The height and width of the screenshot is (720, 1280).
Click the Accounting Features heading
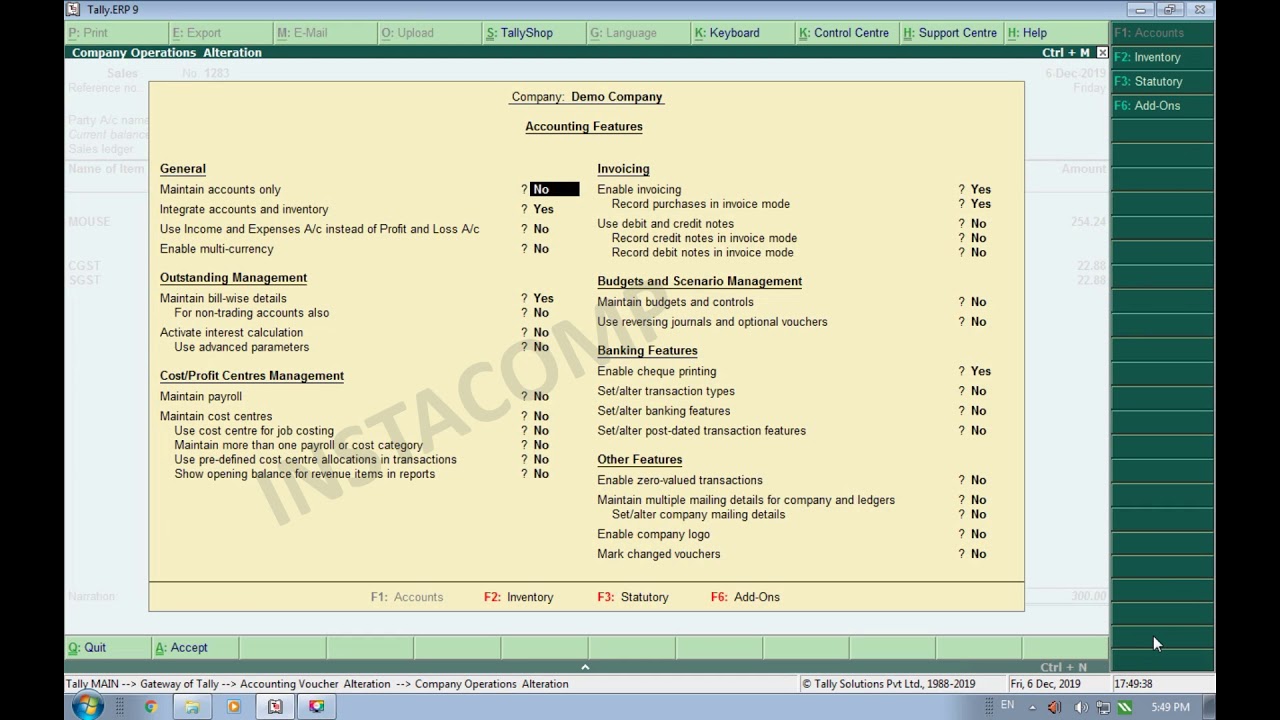[x=584, y=127]
